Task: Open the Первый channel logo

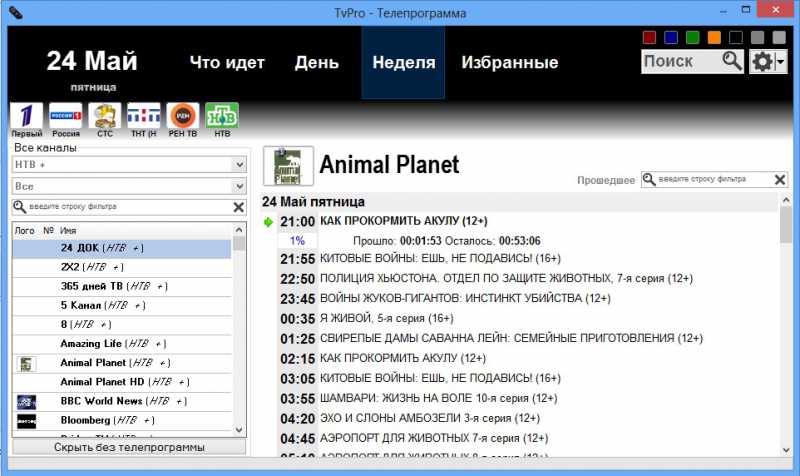Action: [27, 115]
